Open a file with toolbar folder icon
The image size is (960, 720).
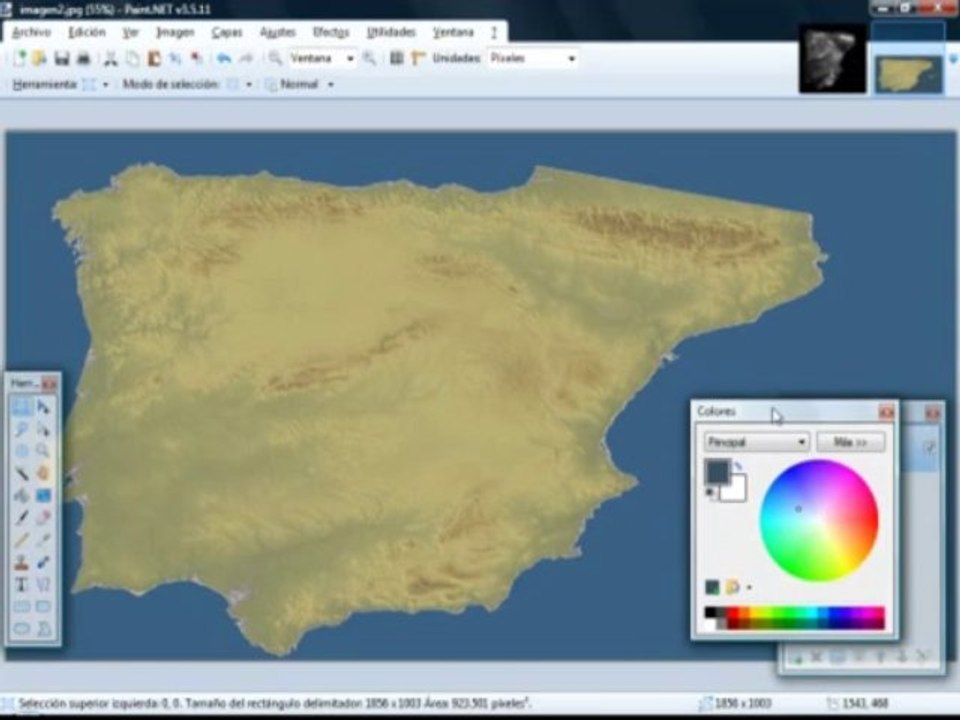[40, 58]
